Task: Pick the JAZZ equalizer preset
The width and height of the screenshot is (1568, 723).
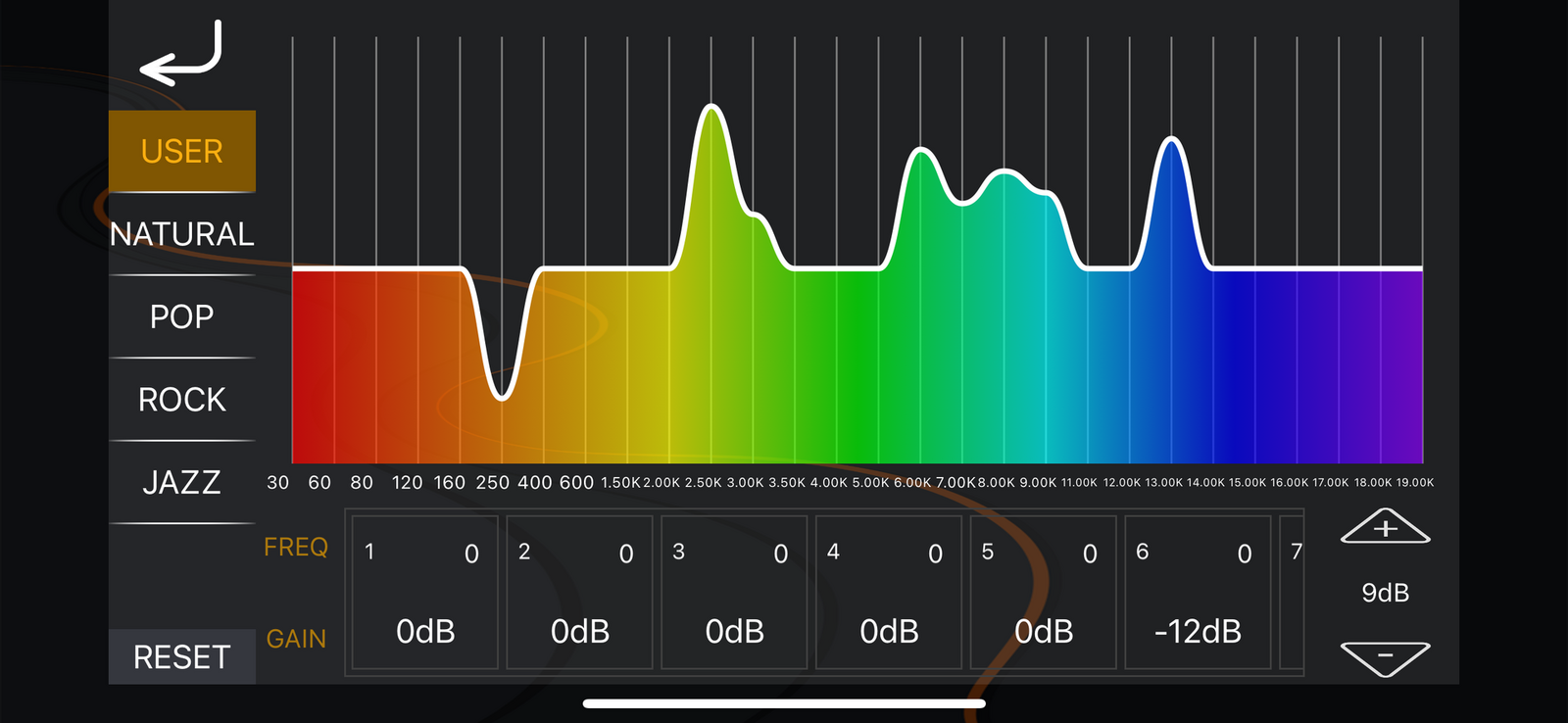Action: click(182, 482)
